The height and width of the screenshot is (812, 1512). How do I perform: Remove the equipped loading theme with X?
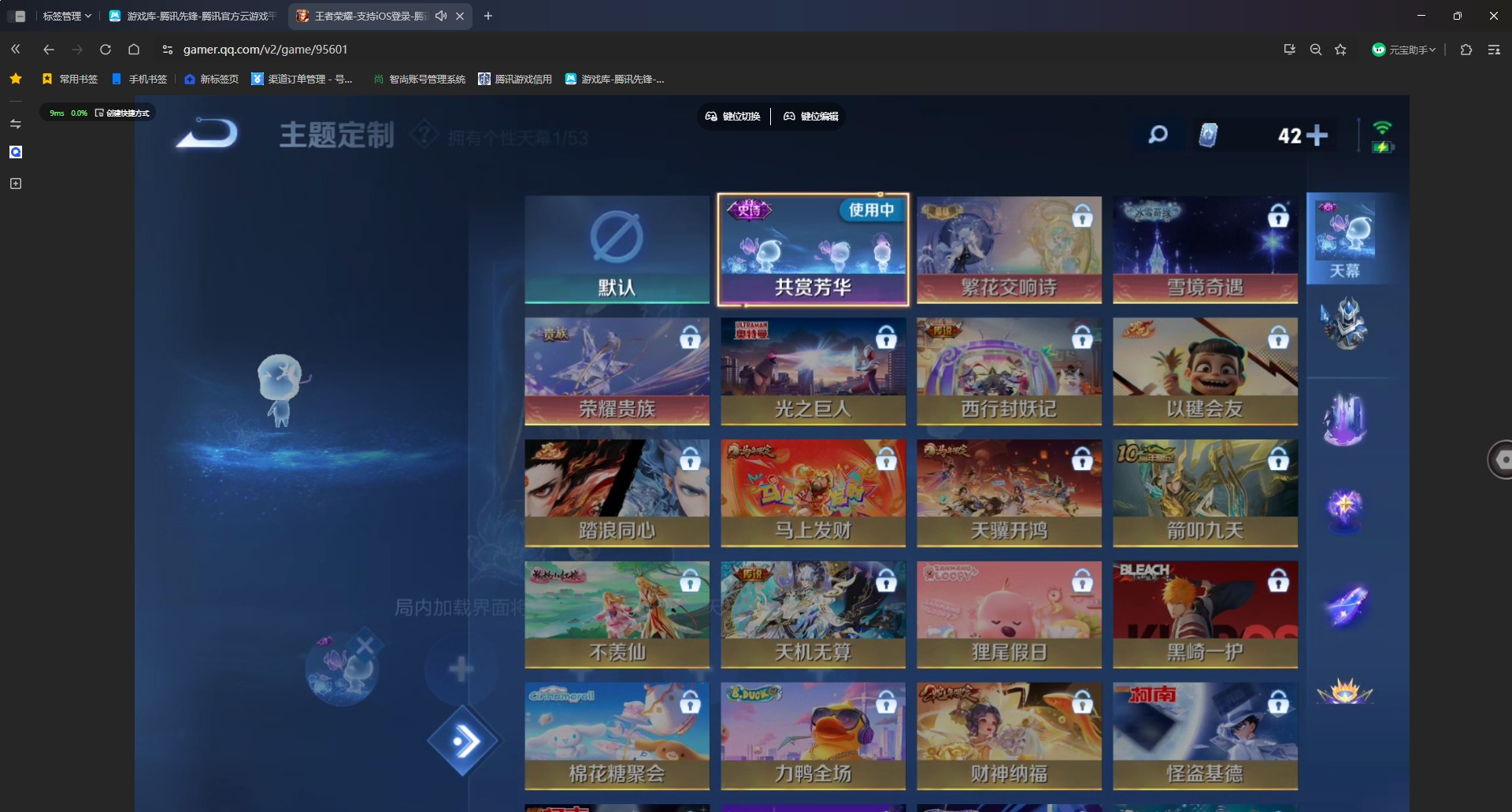pos(365,646)
